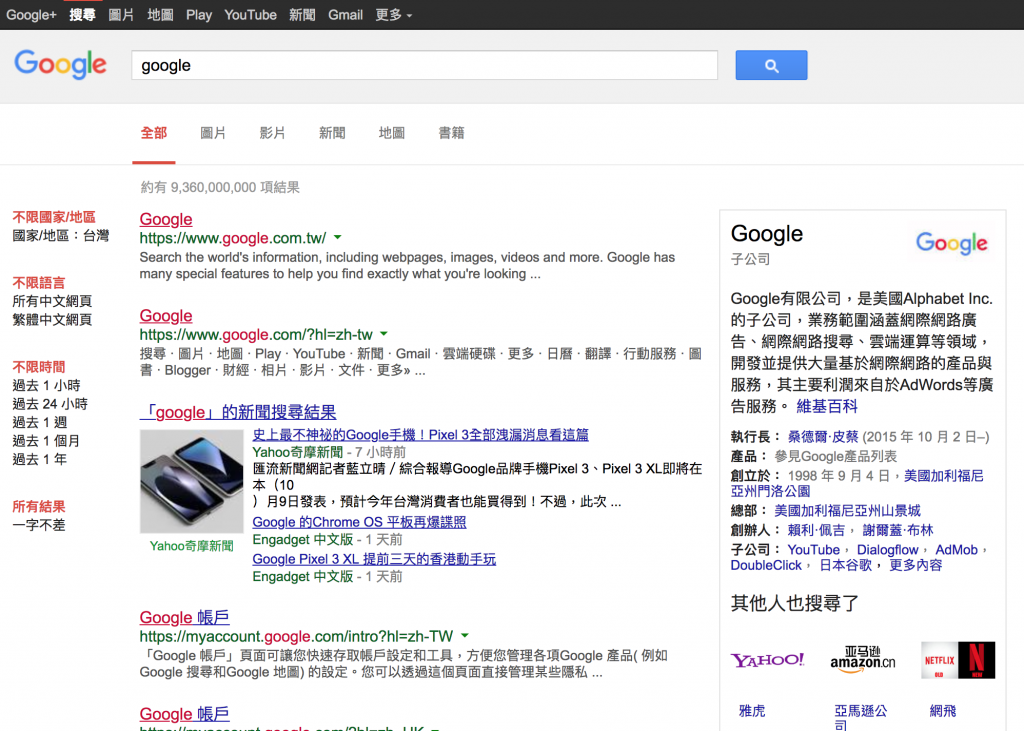The image size is (1024, 731).
Task: Filter by 國家/地區：台灣
Action: tap(61, 235)
